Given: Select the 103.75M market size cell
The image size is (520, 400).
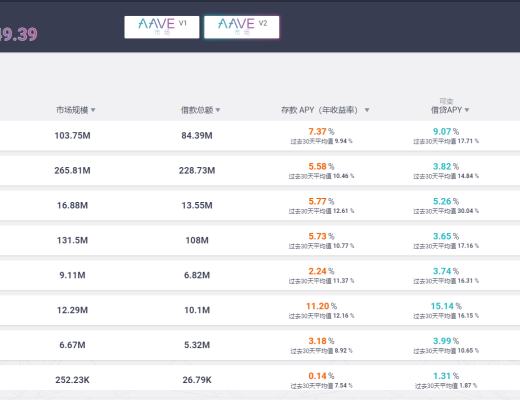Looking at the screenshot, I should coord(72,136).
